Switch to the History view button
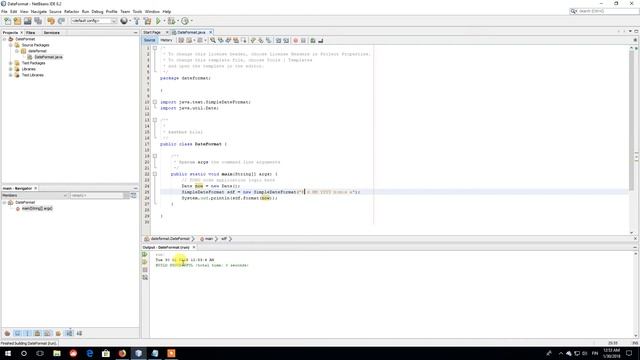 (166, 40)
